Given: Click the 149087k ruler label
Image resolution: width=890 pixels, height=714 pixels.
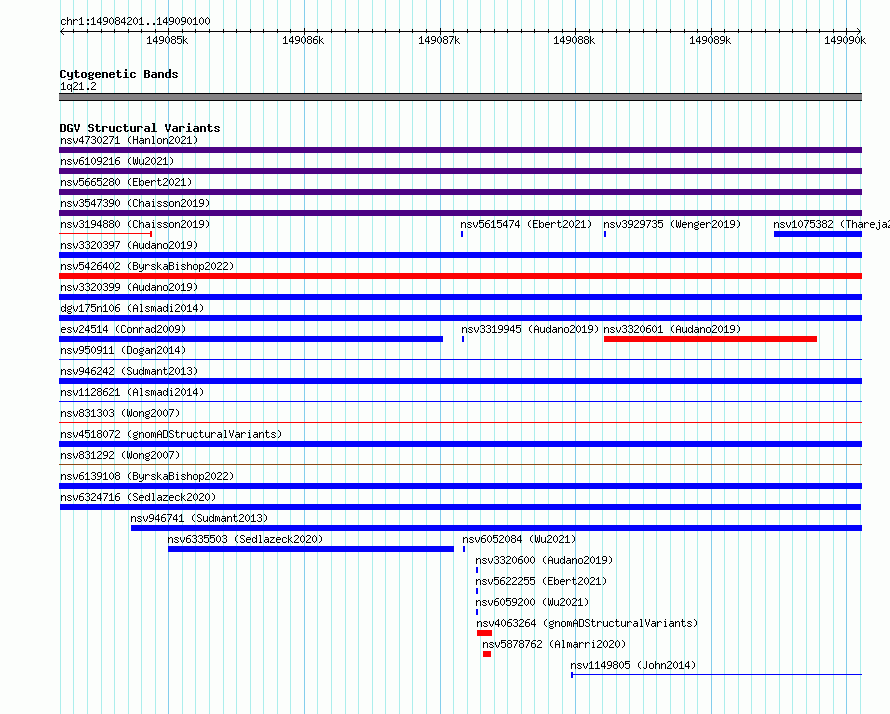Looking at the screenshot, I should [x=439, y=40].
